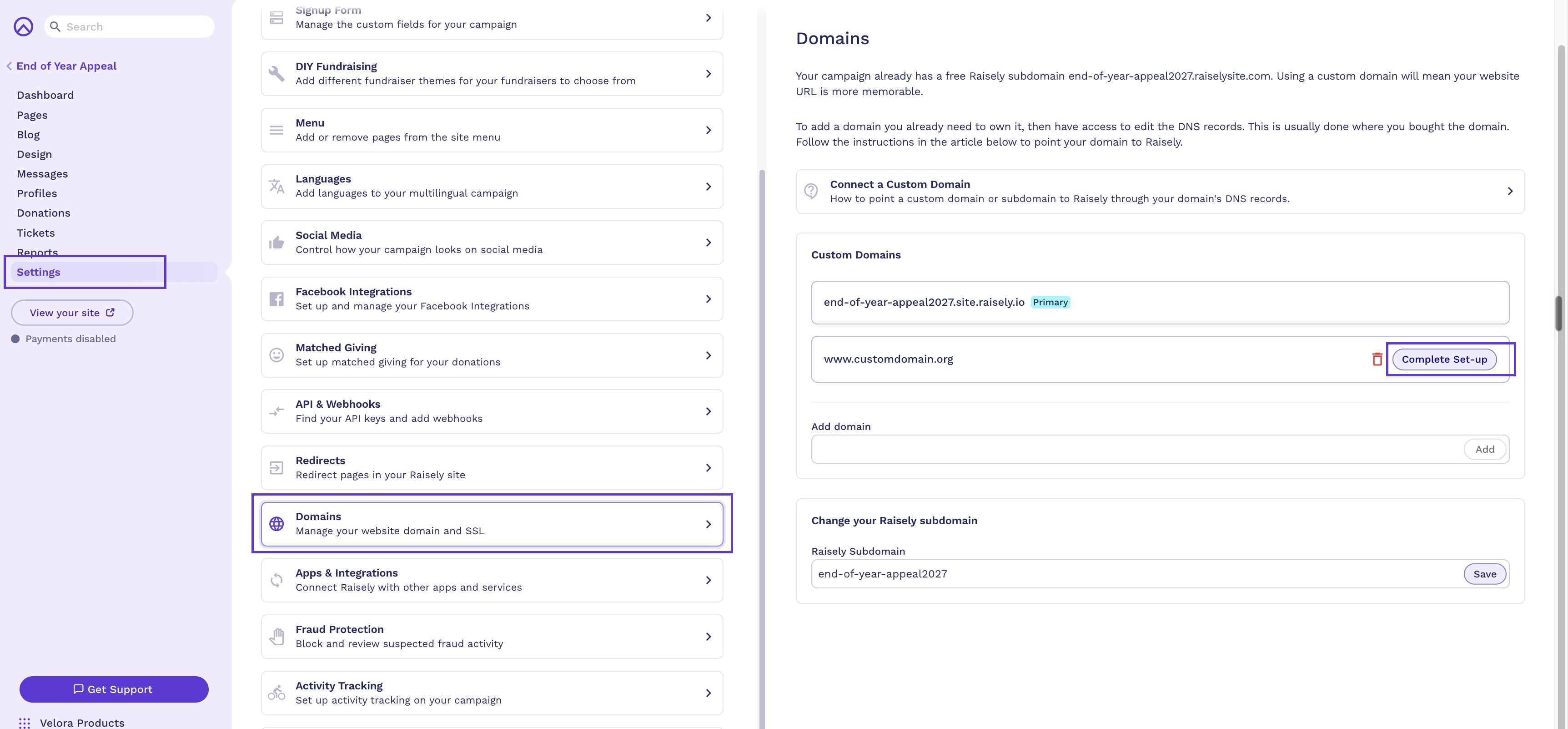Click the Domains globe icon
This screenshot has height=729, width=1568.
tap(276, 524)
